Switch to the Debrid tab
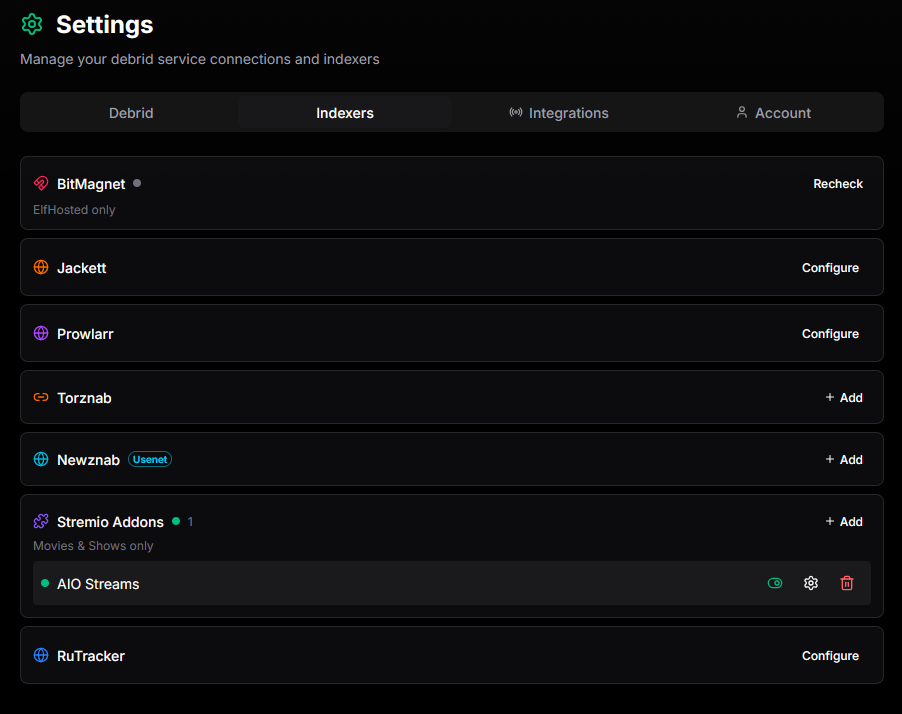902x714 pixels. tap(131, 113)
